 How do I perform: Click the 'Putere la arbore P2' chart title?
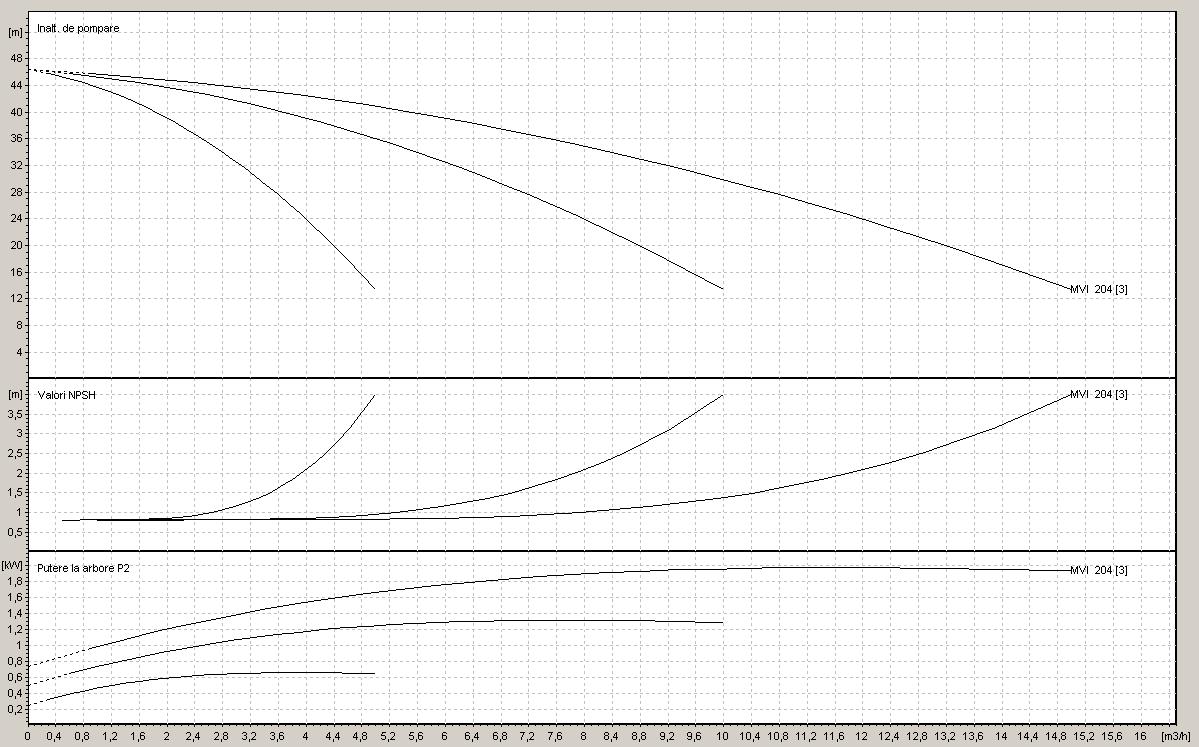pos(83,567)
